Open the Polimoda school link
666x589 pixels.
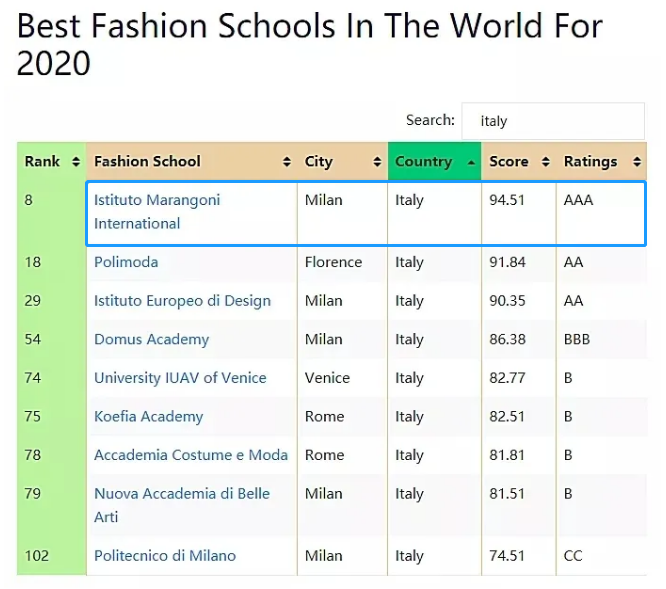point(126,262)
